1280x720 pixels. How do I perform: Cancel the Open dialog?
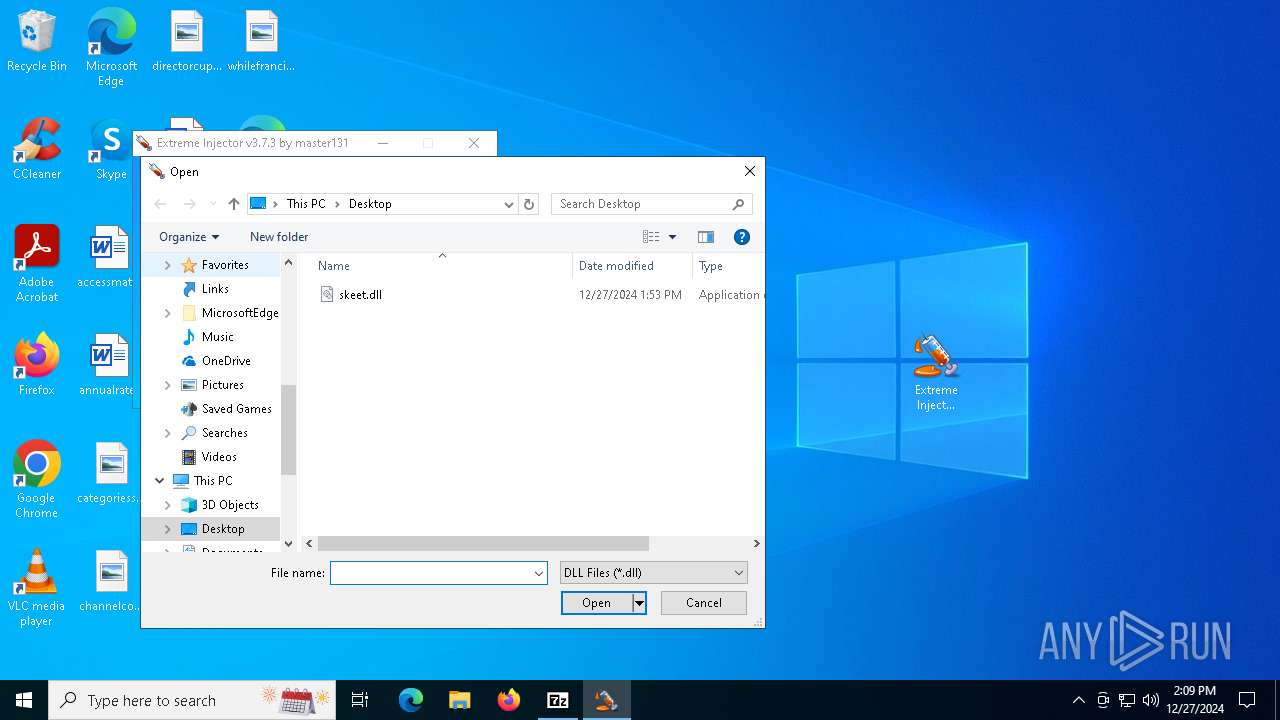[x=704, y=603]
